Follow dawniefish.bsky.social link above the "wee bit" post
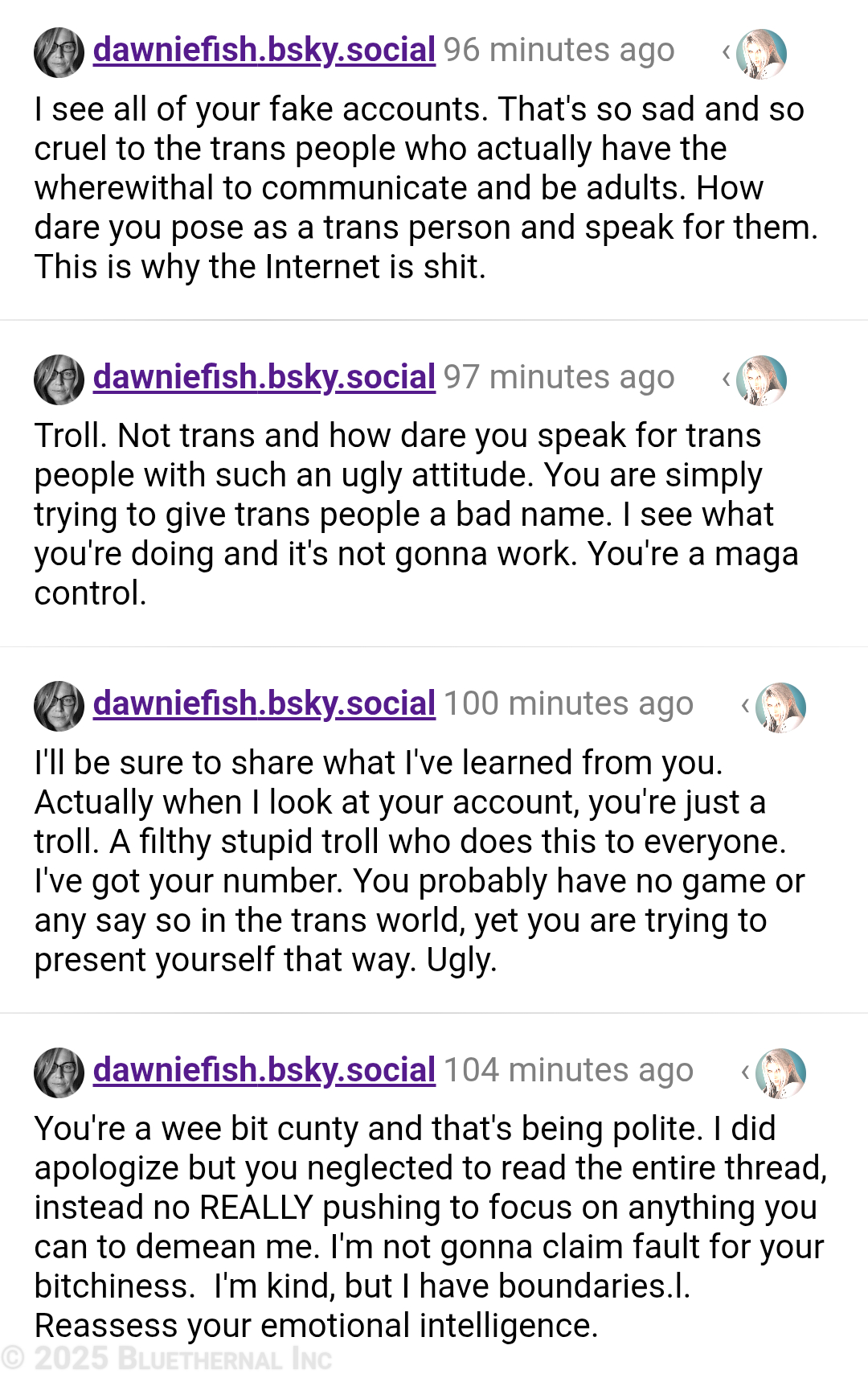Screen dimensions: 868x1374 coord(264,1070)
